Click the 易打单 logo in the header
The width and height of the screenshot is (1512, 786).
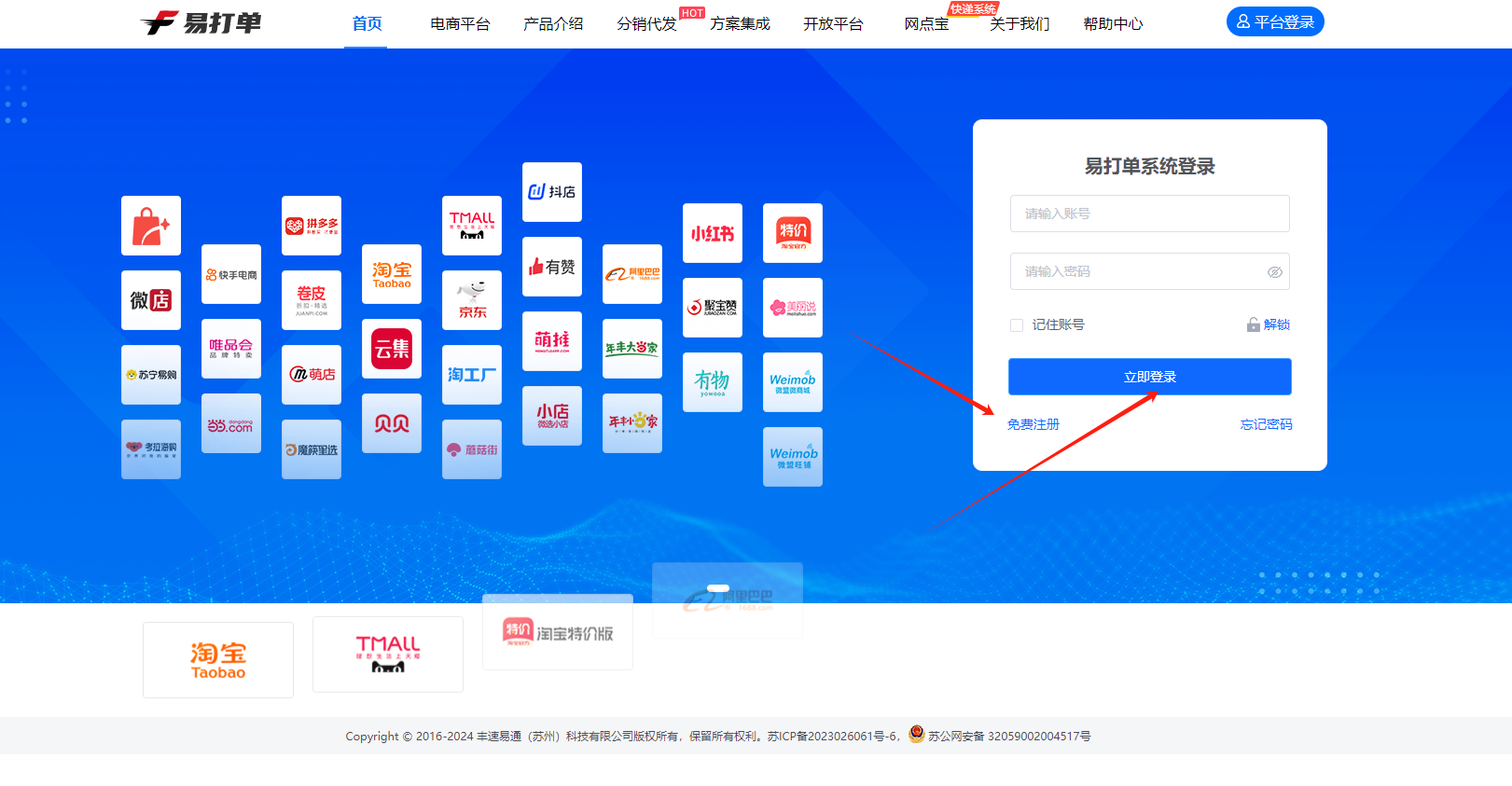pos(201,22)
